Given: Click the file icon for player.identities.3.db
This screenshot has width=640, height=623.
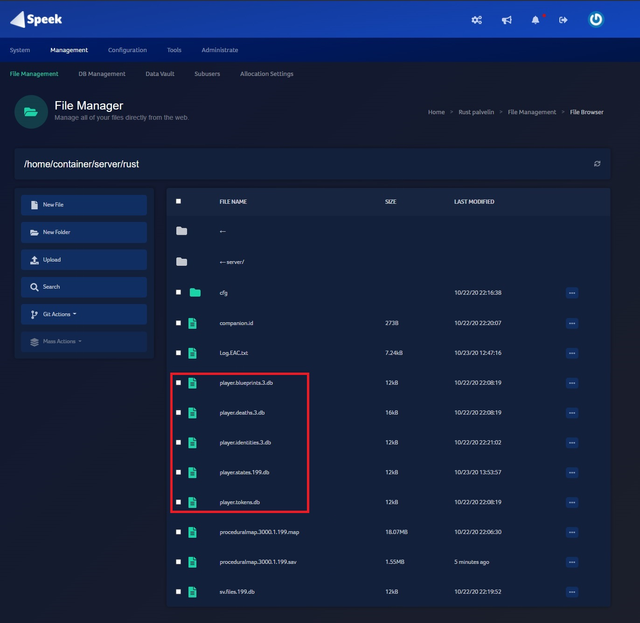Looking at the screenshot, I should (x=192, y=443).
